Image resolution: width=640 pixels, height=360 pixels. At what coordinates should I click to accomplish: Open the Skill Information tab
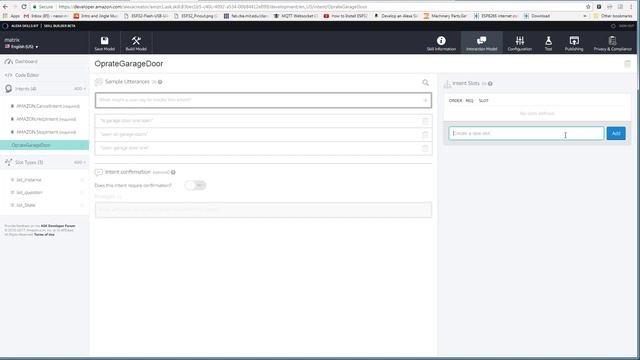pyautogui.click(x=441, y=43)
